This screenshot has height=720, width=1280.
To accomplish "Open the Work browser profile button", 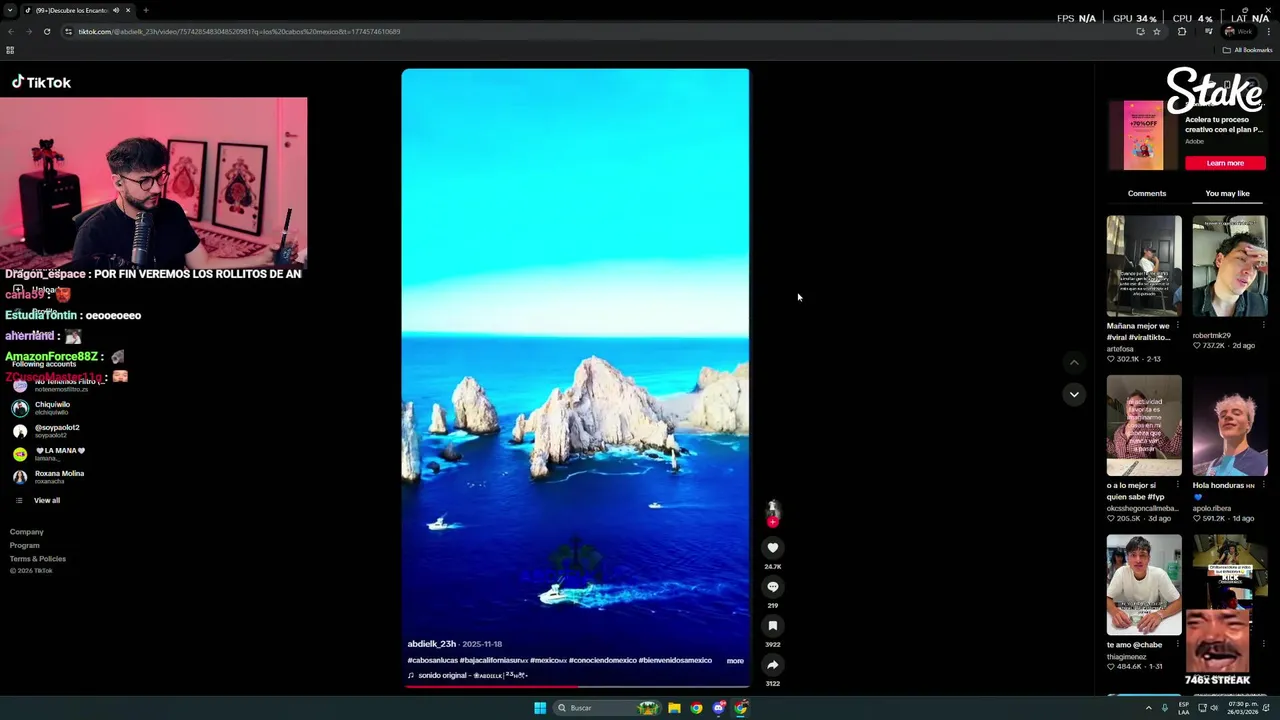I will click(1238, 32).
